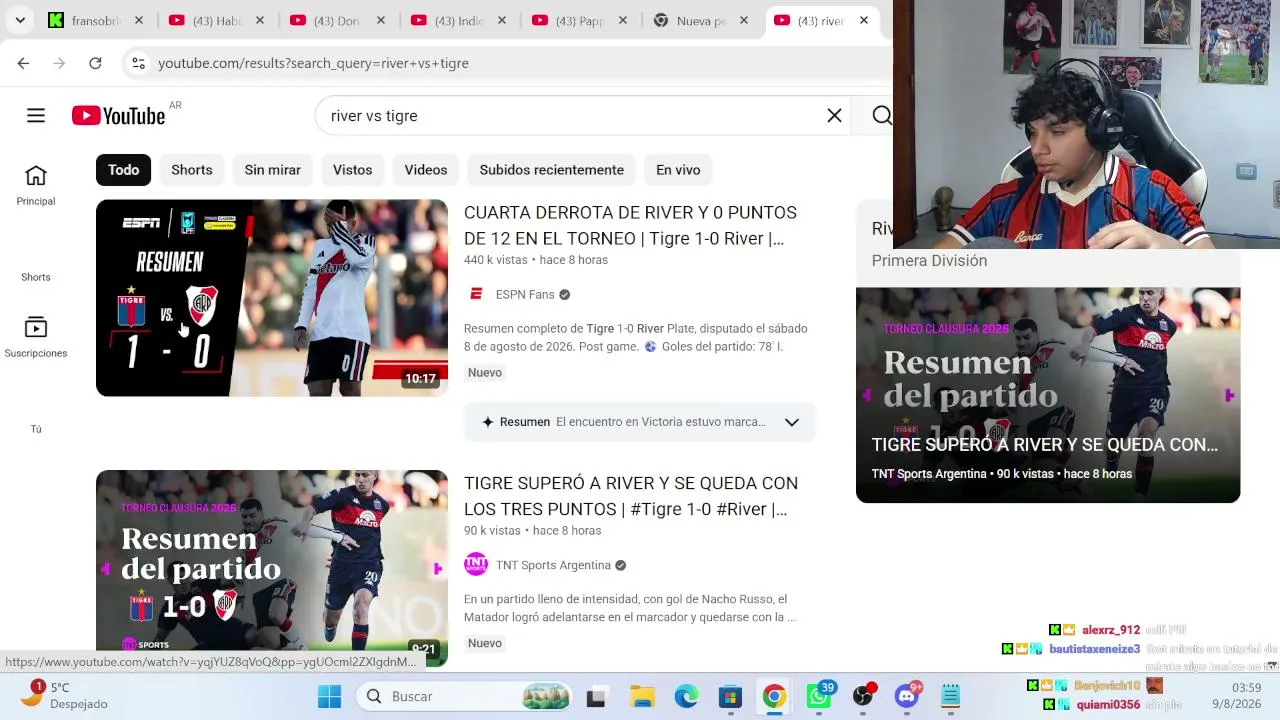Screen dimensions: 1280x720
Task: Close the fransobri tab
Action: point(139,20)
